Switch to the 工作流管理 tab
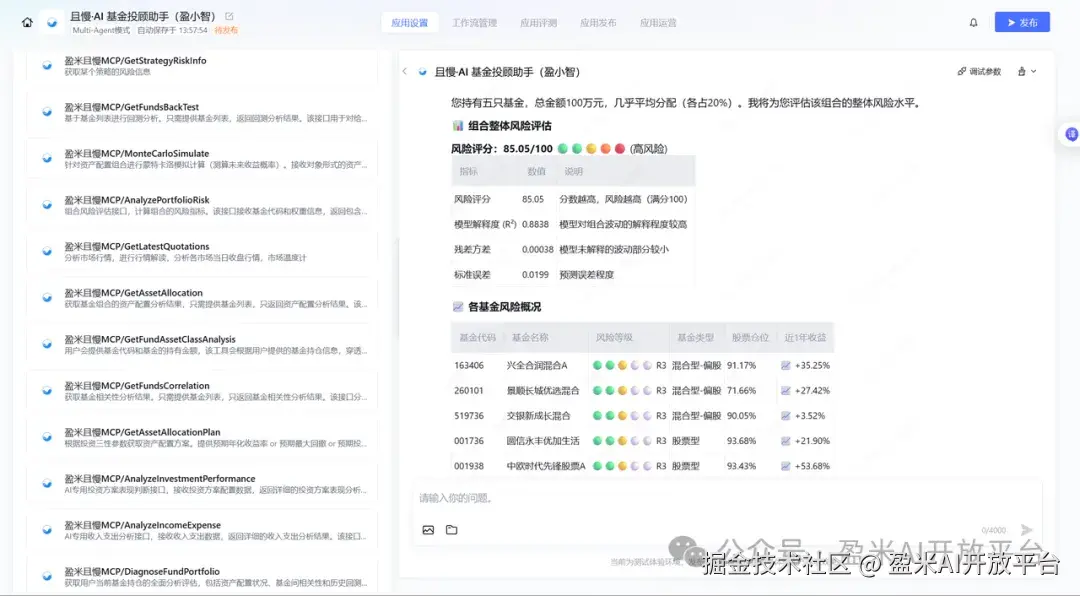Image resolution: width=1080 pixels, height=596 pixels. [475, 22]
